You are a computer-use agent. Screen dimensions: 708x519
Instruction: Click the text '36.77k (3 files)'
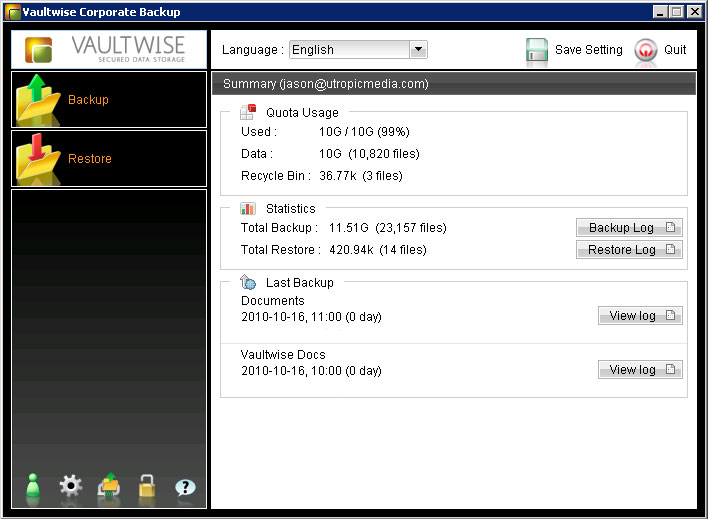coord(360,176)
